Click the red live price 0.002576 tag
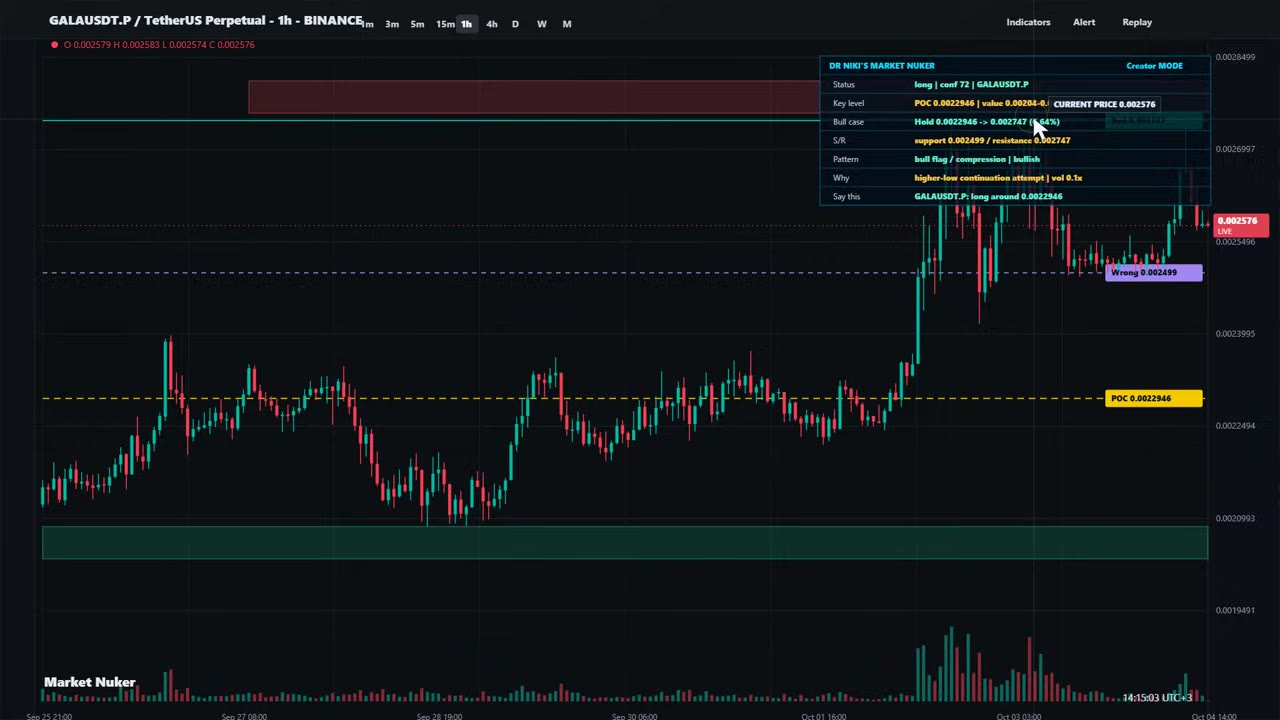This screenshot has height=720, width=1280. click(1241, 225)
